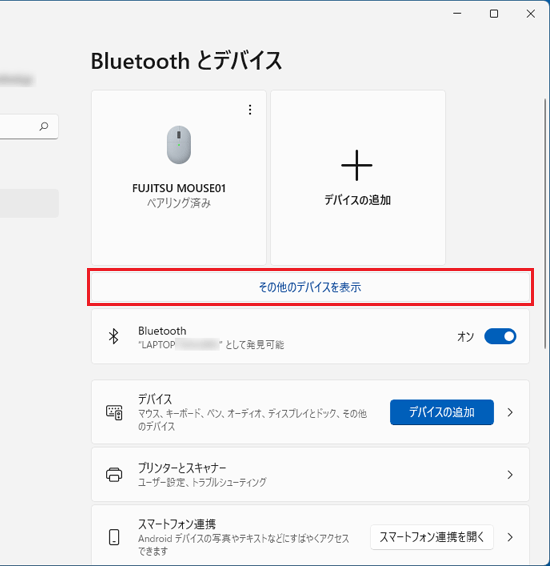The image size is (550, 566).
Task: Click the デバイスの追加 card label
Action: click(357, 200)
